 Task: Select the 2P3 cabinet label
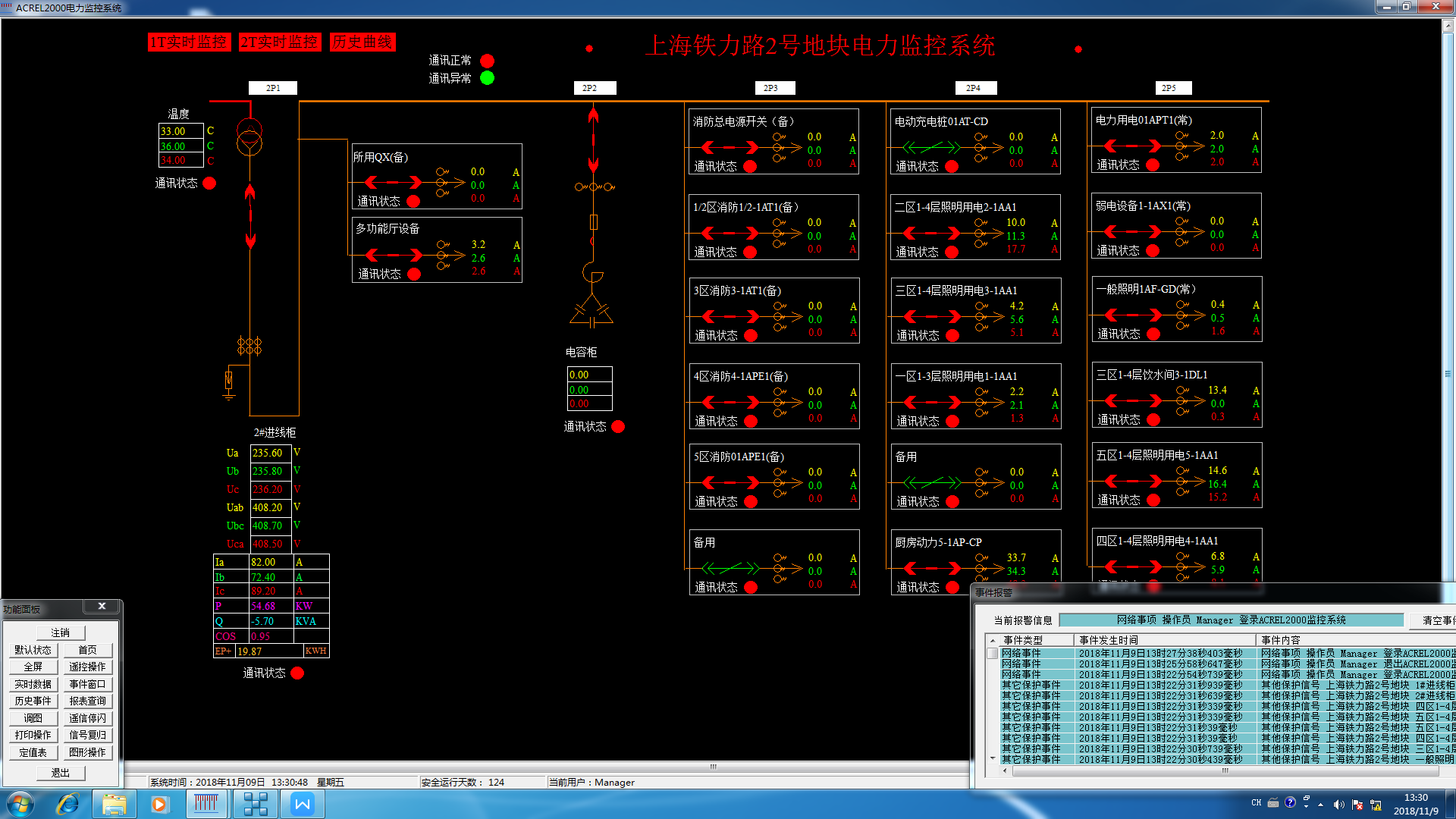tap(774, 88)
